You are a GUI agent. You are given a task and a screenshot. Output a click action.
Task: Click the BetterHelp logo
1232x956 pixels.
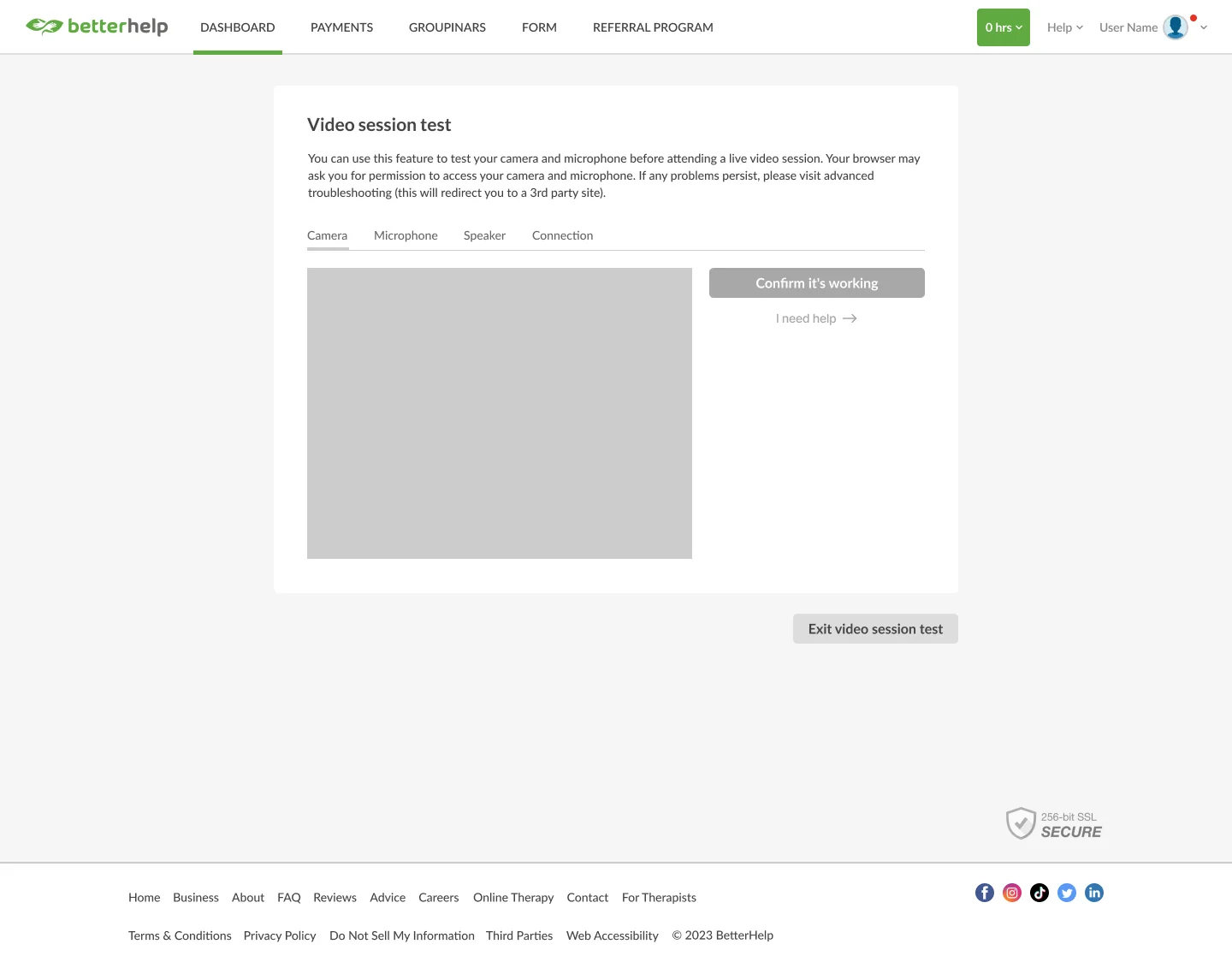coord(97,27)
